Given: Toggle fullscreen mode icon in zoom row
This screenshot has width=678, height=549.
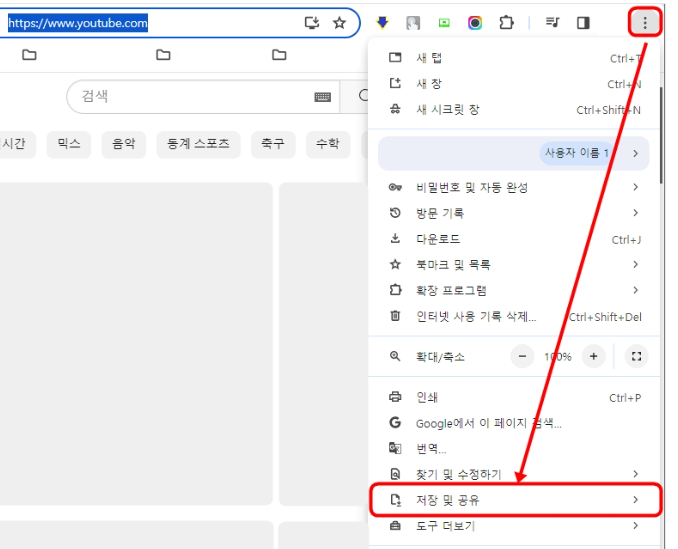Looking at the screenshot, I should [x=636, y=357].
